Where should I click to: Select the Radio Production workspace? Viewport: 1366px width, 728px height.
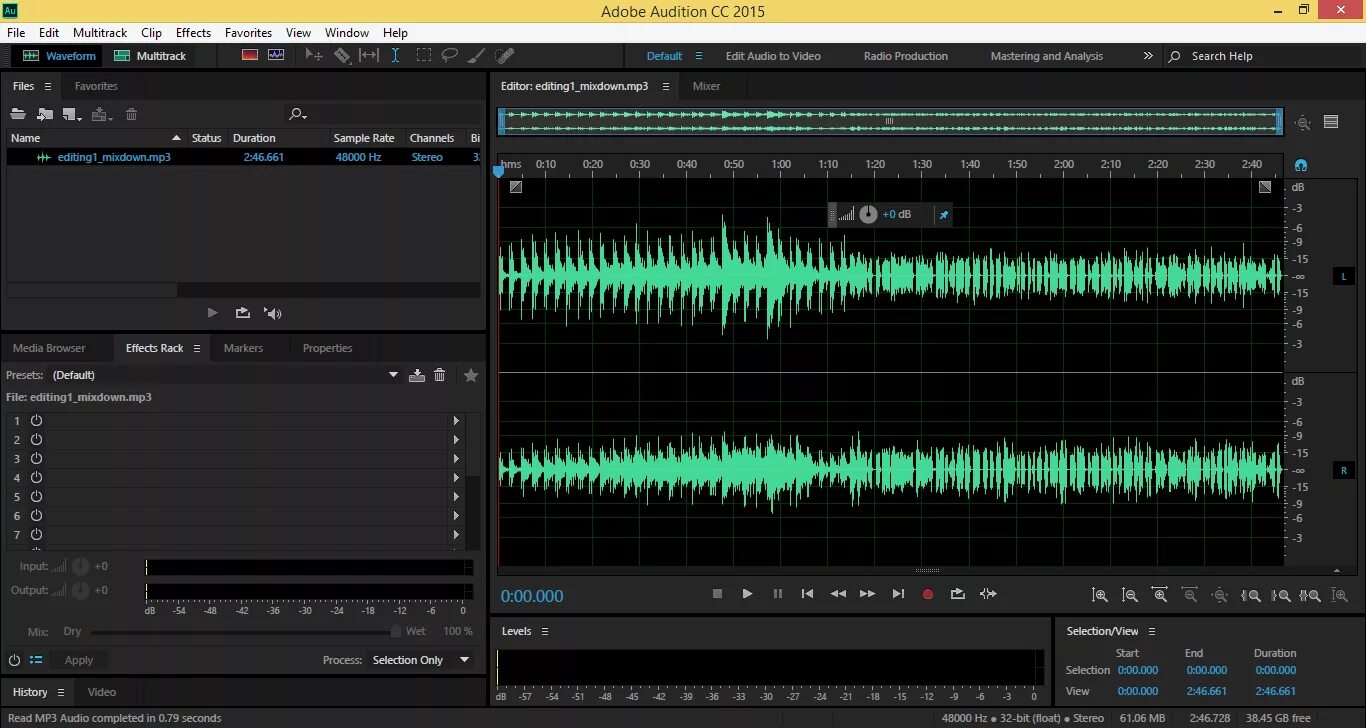906,56
